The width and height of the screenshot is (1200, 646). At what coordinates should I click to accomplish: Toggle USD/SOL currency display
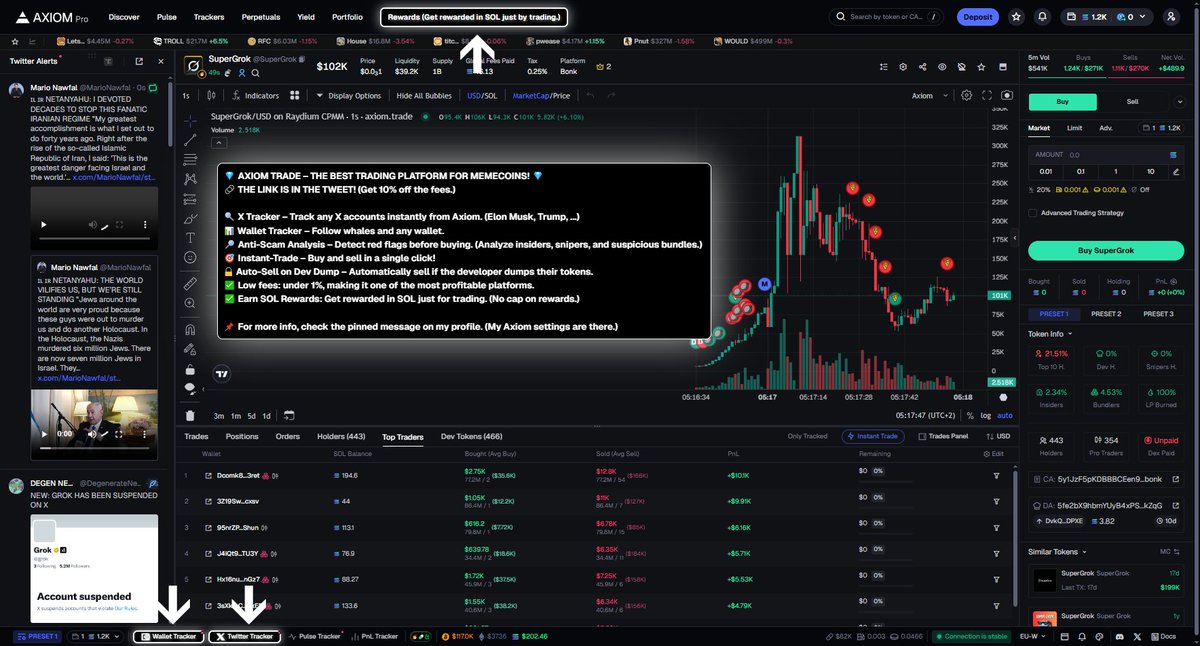[482, 96]
